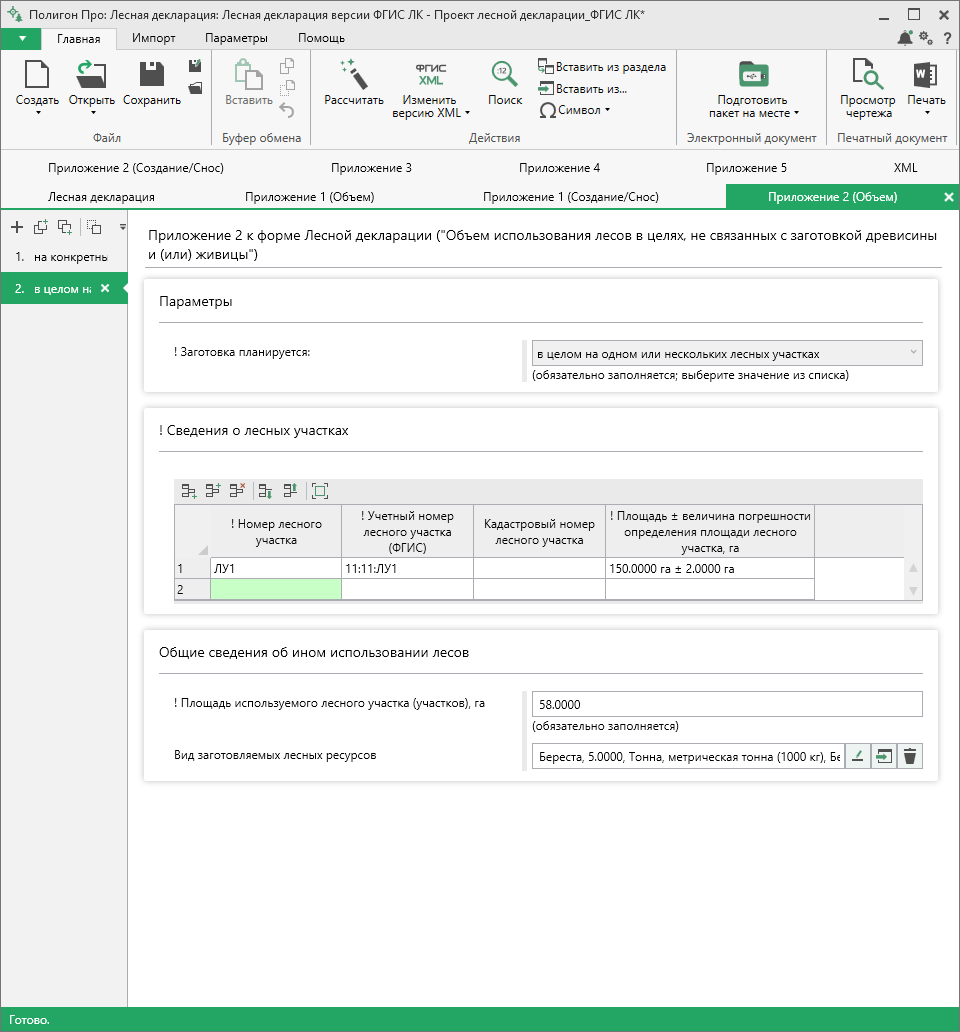The image size is (960, 1032).
Task: Open sidebar toolbar overflow arrow
Action: (x=122, y=227)
